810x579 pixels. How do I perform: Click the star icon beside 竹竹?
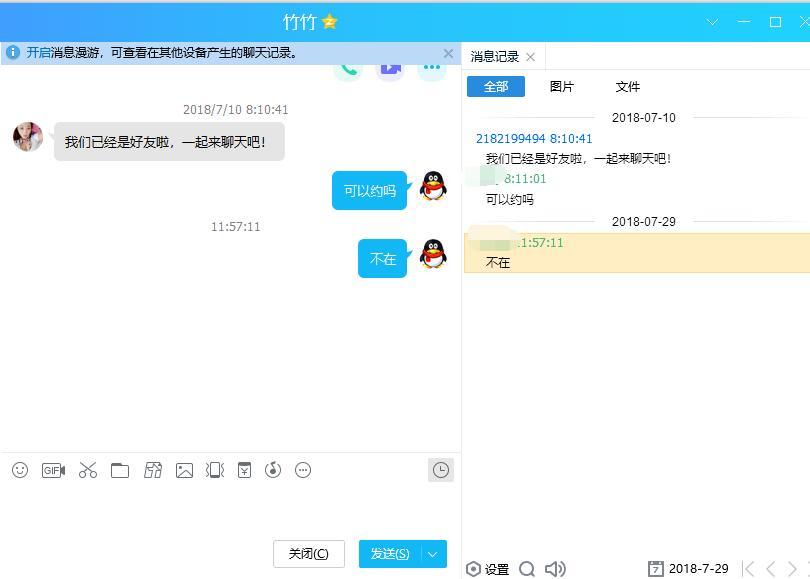coord(329,22)
